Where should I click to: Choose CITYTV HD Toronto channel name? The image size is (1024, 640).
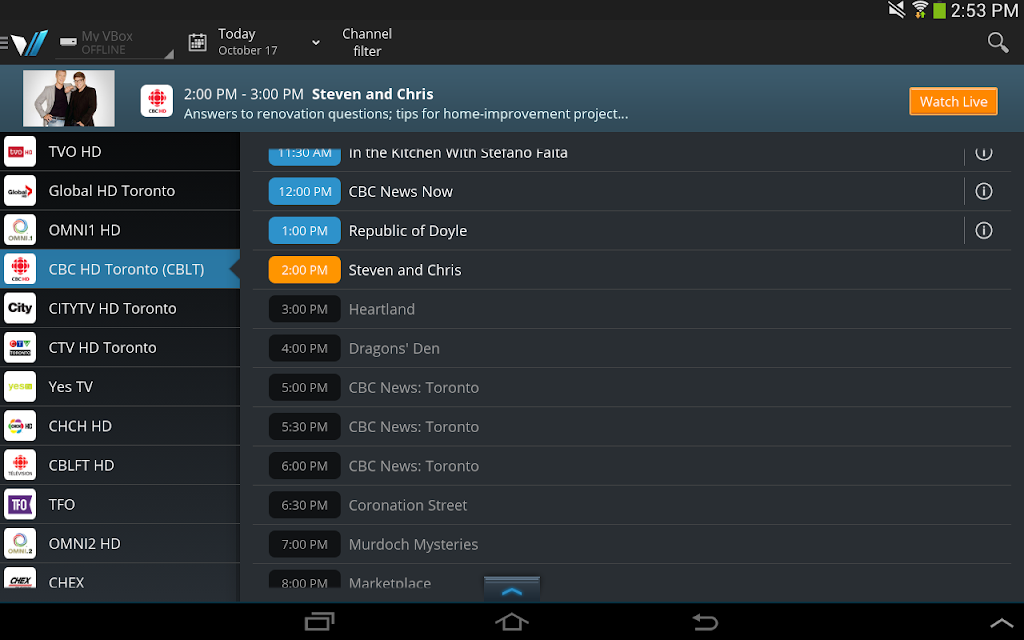(x=112, y=308)
